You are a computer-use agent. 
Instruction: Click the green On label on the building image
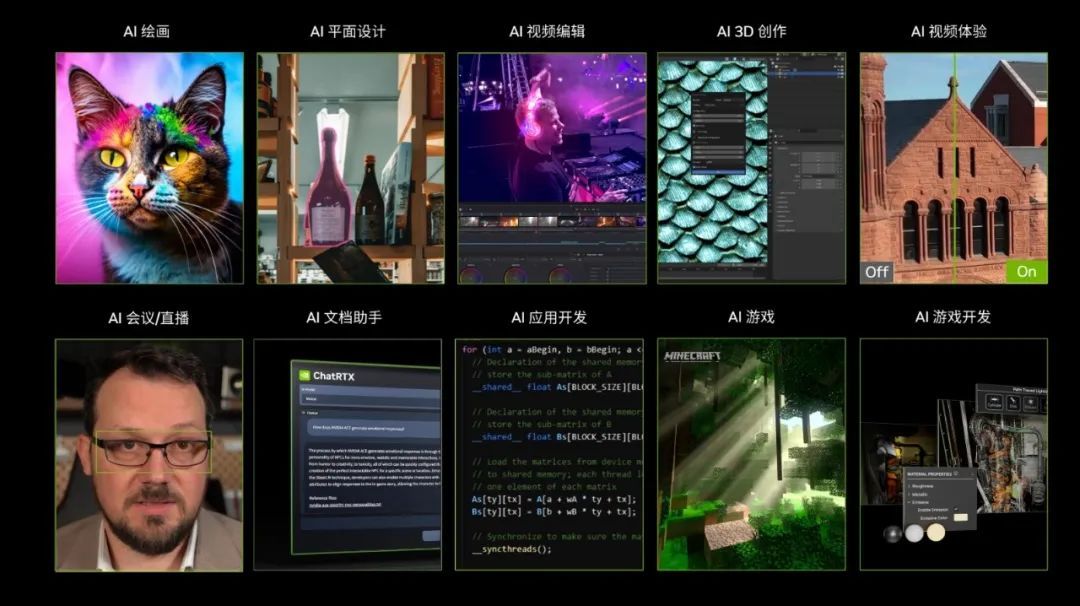point(1026,272)
